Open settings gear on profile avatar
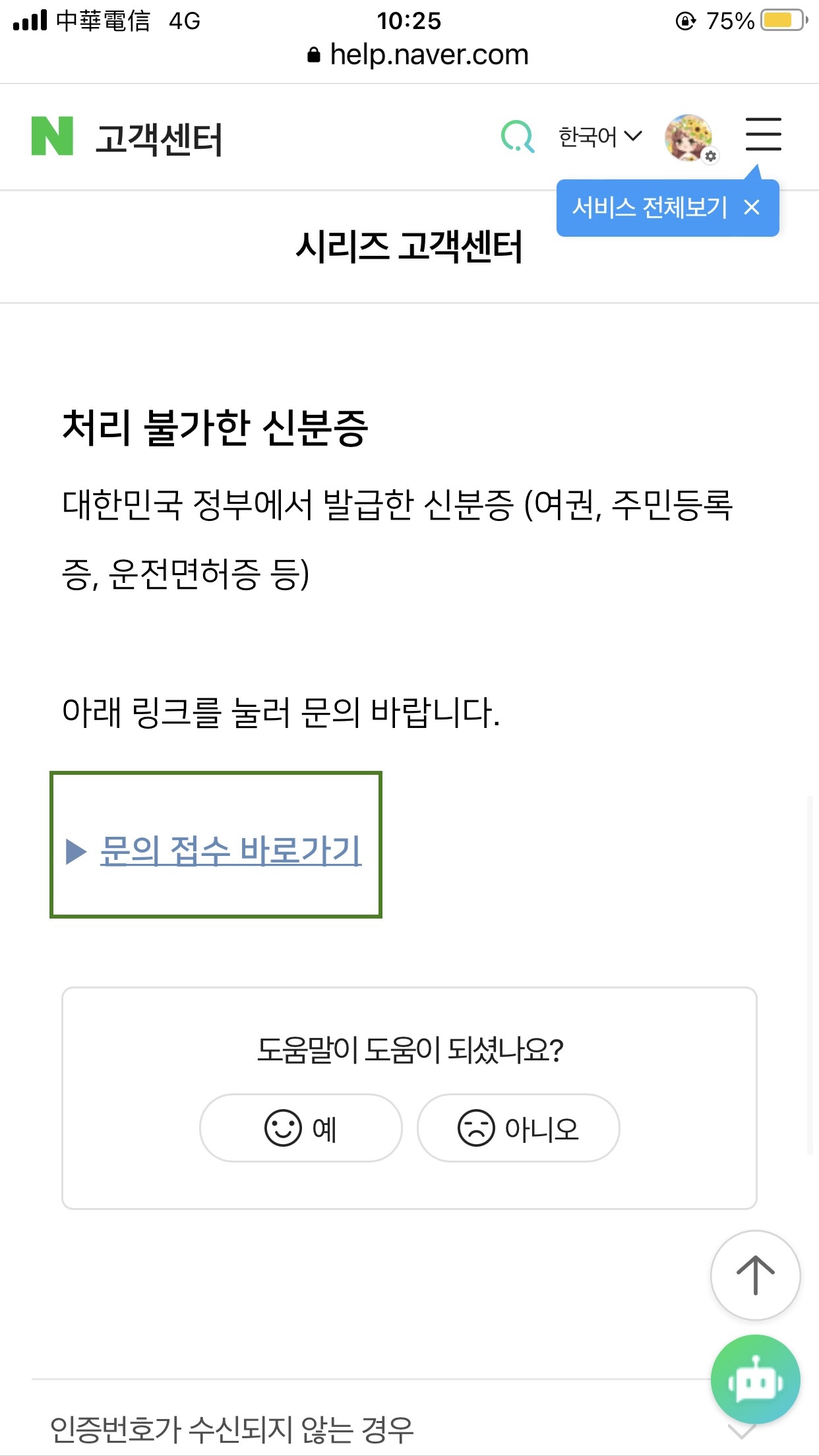This screenshot has width=819, height=1456. [x=710, y=156]
